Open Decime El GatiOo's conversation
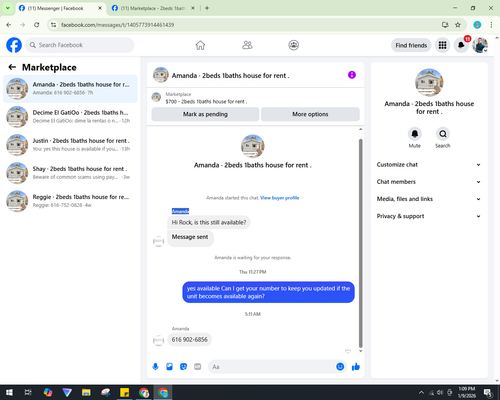The height and width of the screenshot is (400, 500). tap(70, 117)
